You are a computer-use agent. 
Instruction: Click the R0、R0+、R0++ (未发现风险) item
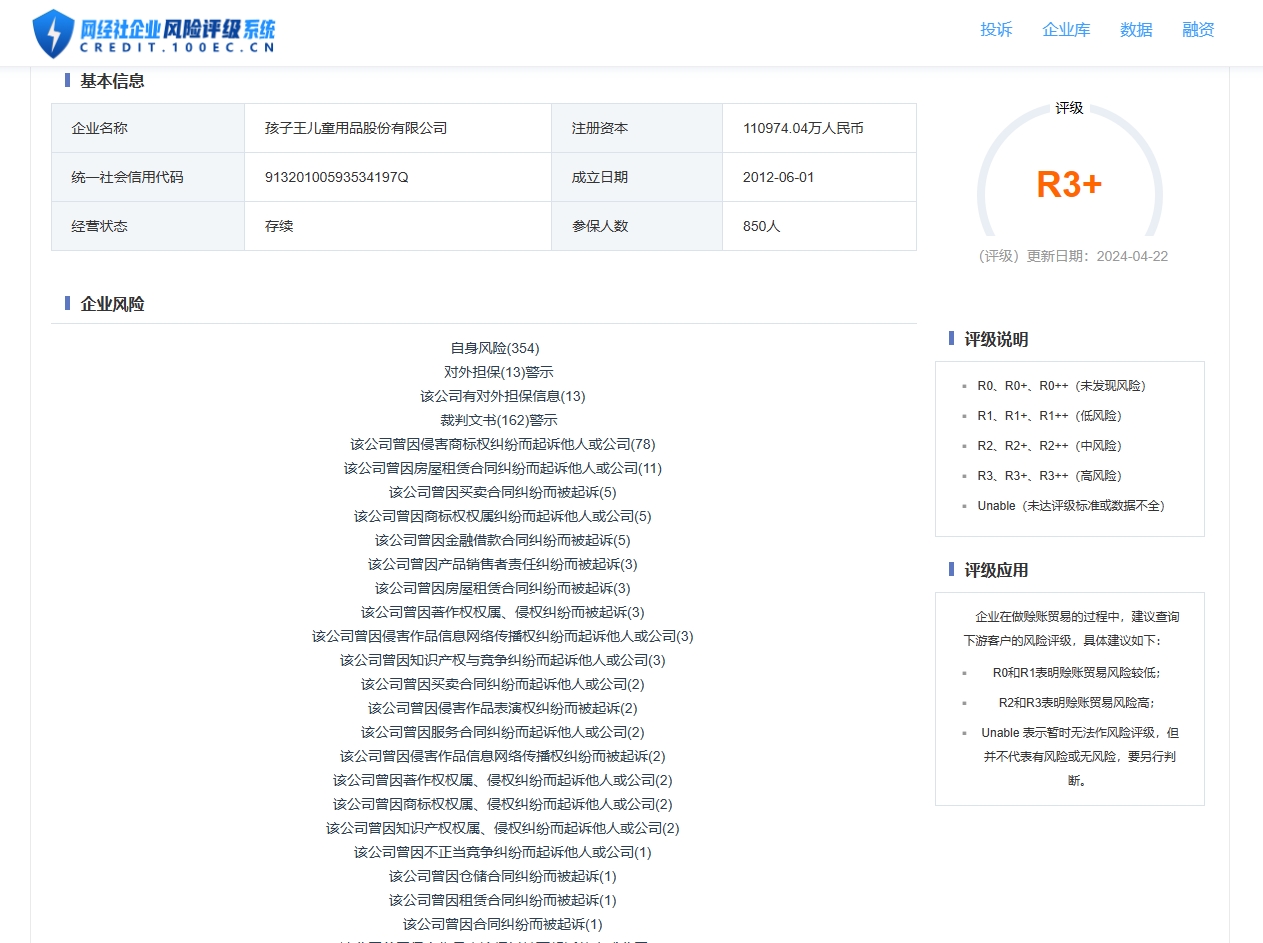(1062, 385)
